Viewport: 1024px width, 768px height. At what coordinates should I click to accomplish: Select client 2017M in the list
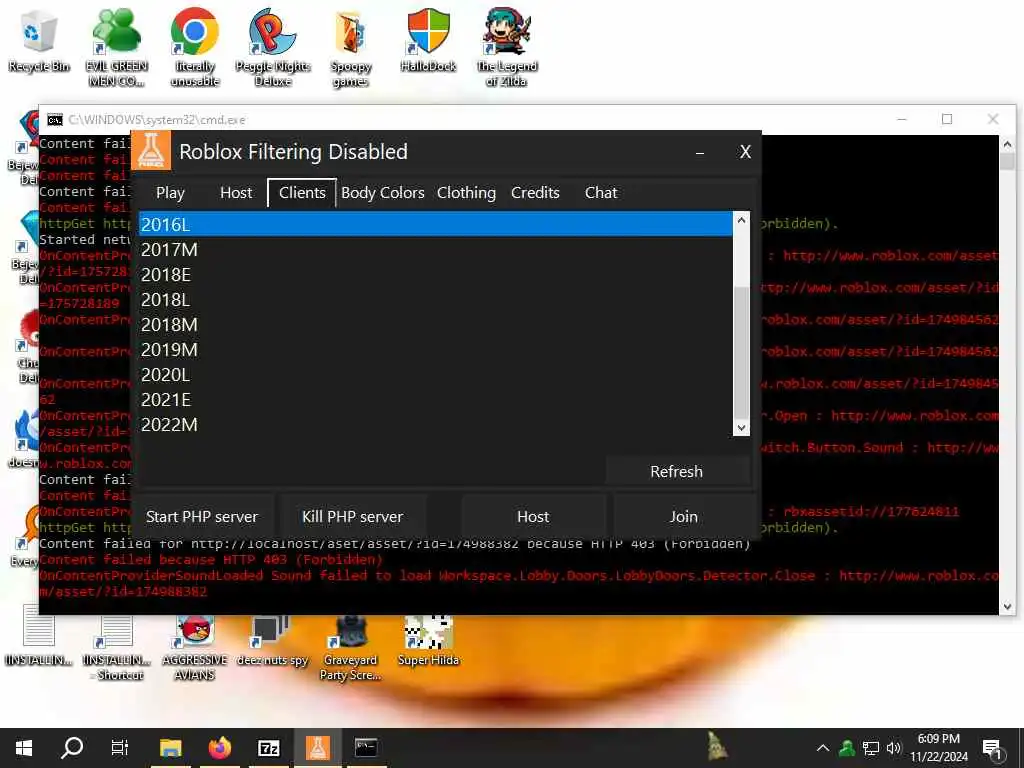point(435,249)
